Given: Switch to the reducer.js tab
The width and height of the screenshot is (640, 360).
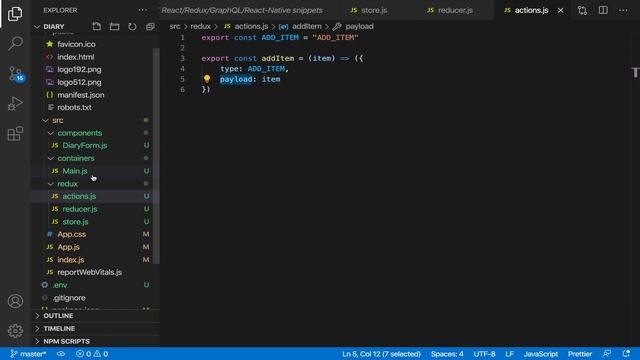Looking at the screenshot, I should tap(450, 10).
